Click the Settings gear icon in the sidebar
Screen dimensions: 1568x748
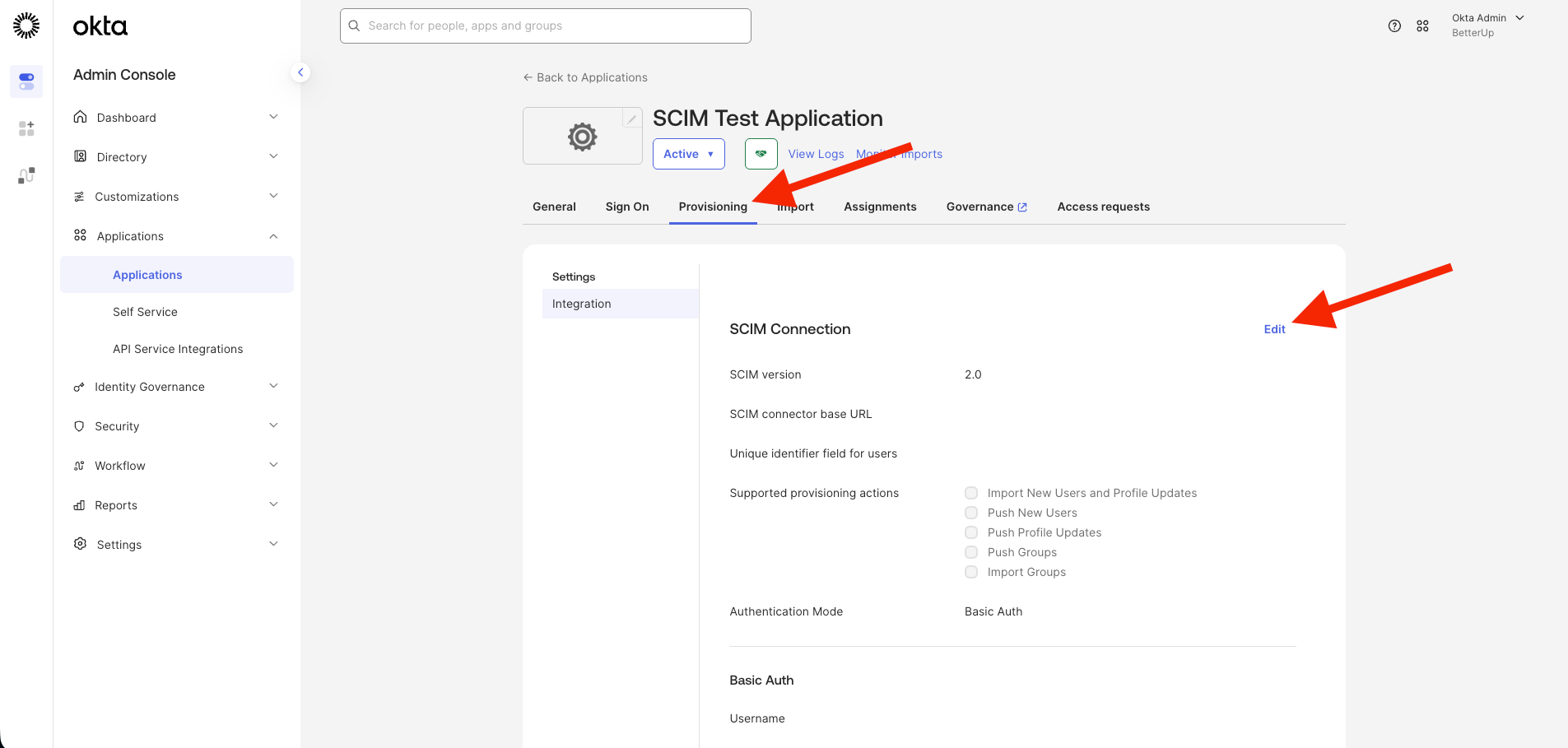[80, 544]
